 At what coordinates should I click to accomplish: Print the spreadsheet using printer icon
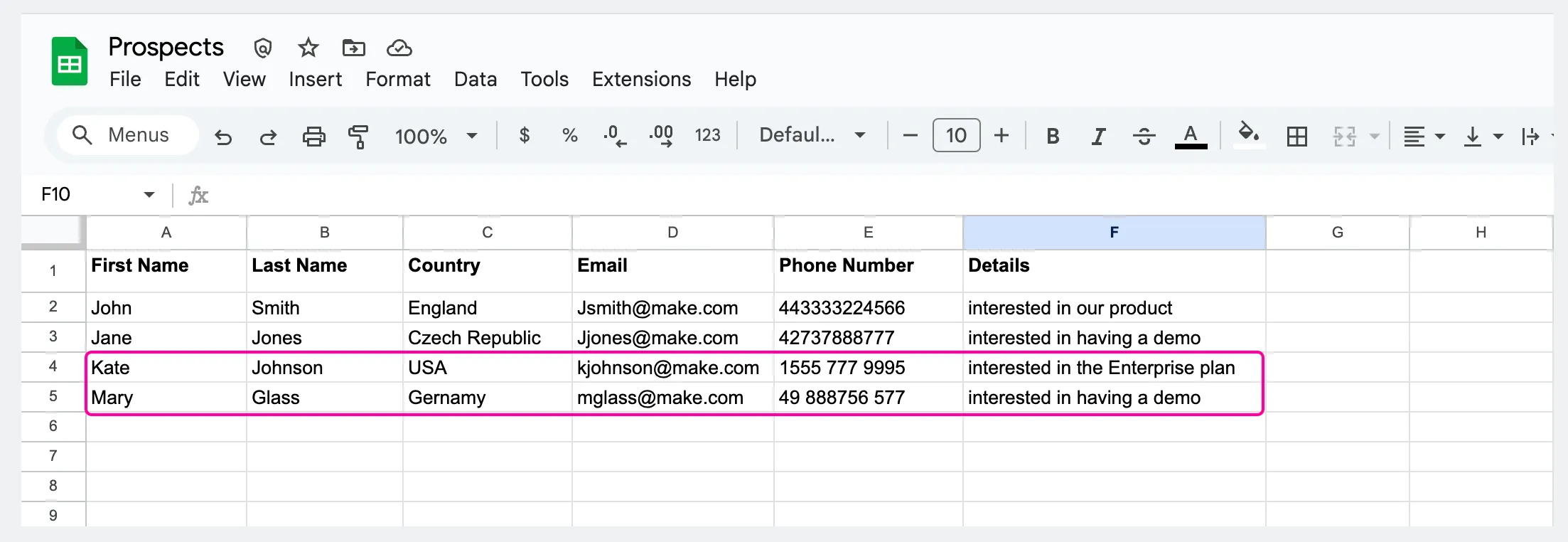tap(313, 136)
